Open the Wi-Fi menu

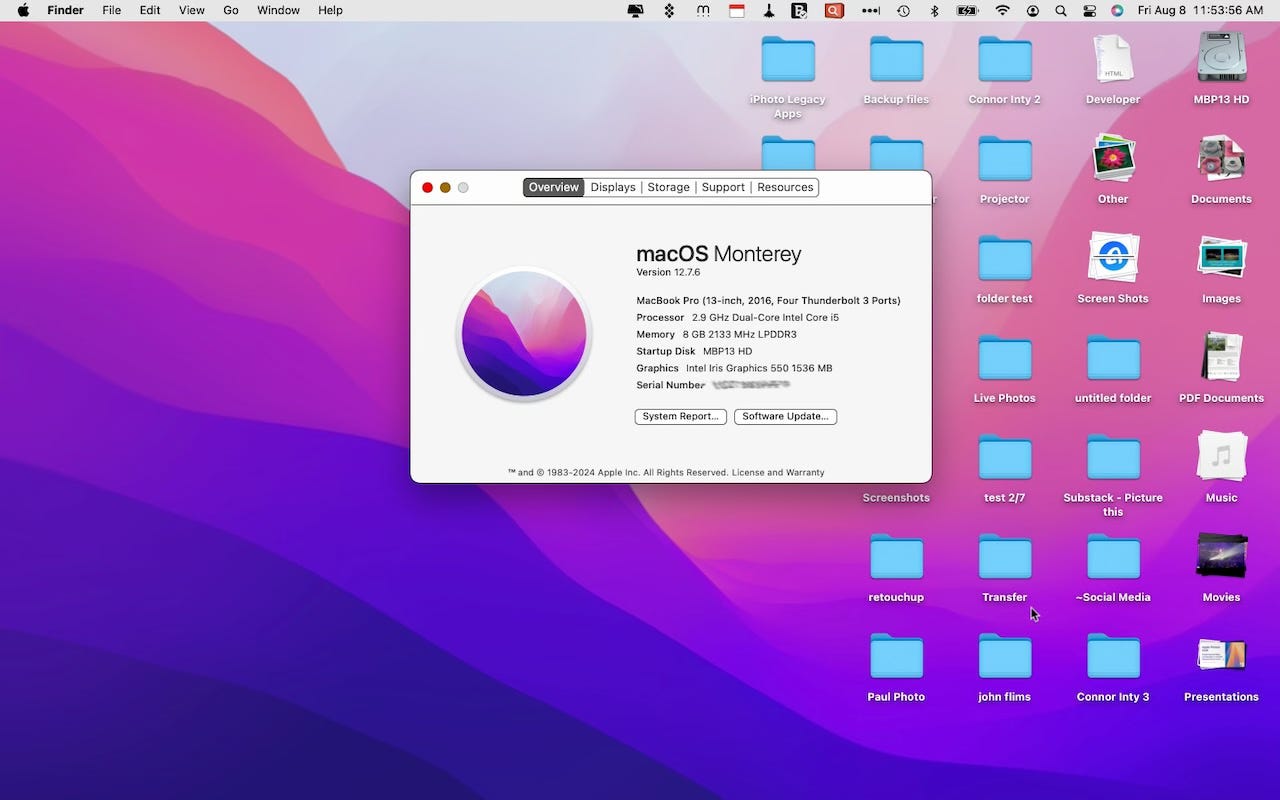click(x=1002, y=10)
